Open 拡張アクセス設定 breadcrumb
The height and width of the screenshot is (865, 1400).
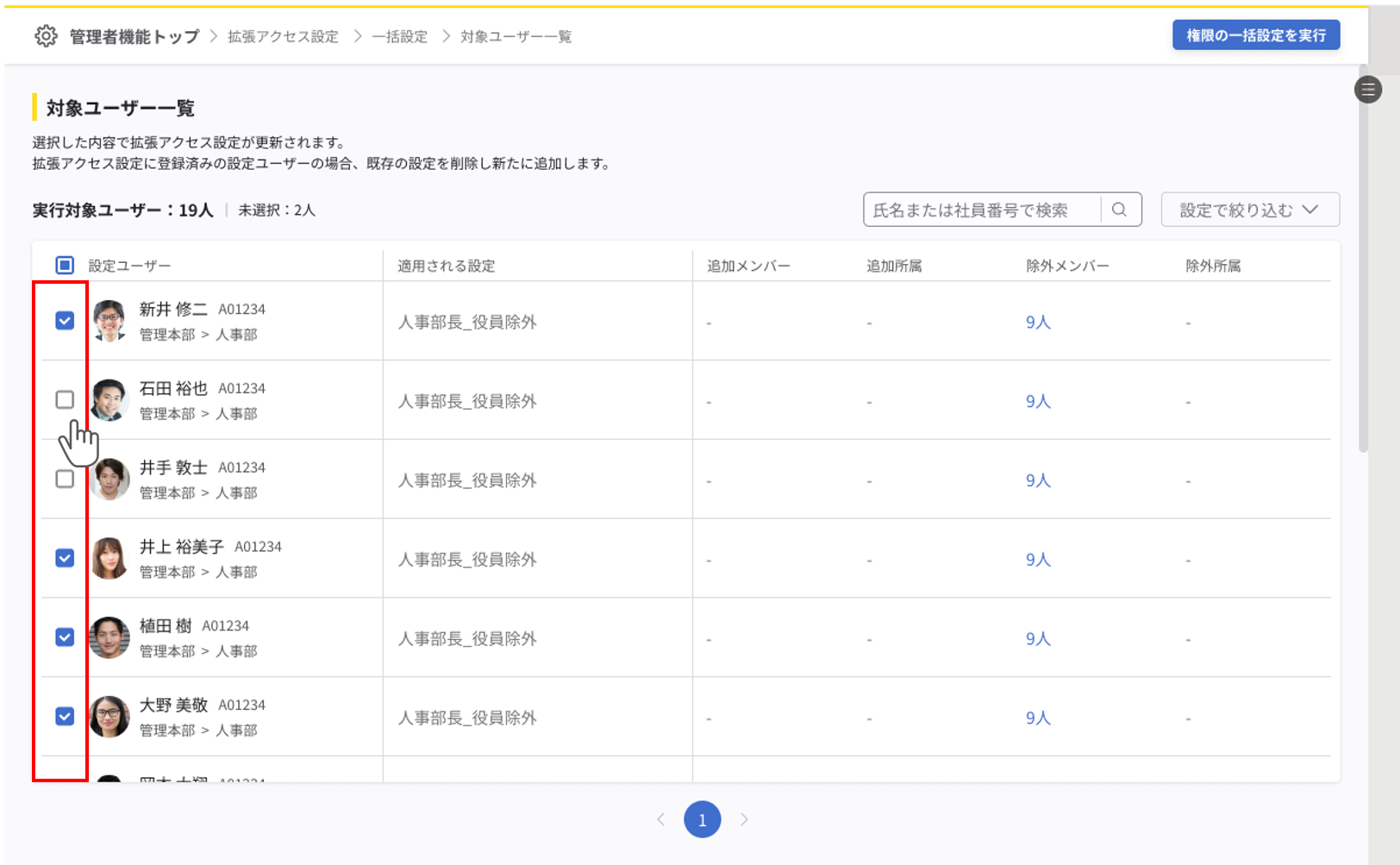point(283,36)
